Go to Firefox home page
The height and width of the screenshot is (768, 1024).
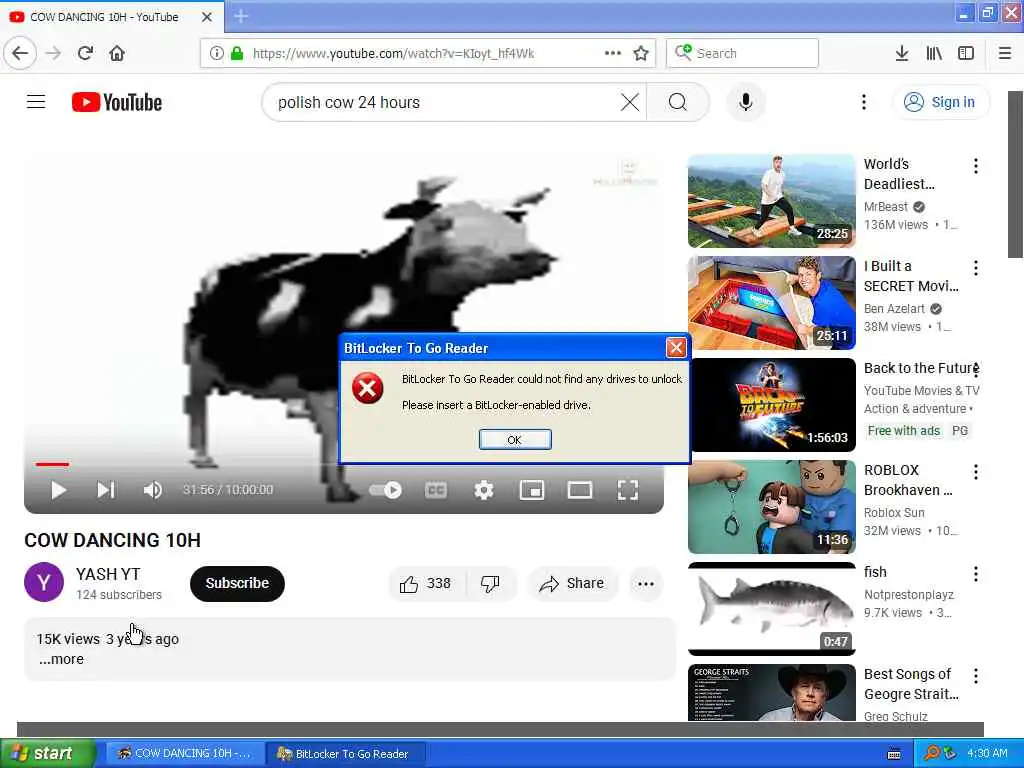coord(117,53)
